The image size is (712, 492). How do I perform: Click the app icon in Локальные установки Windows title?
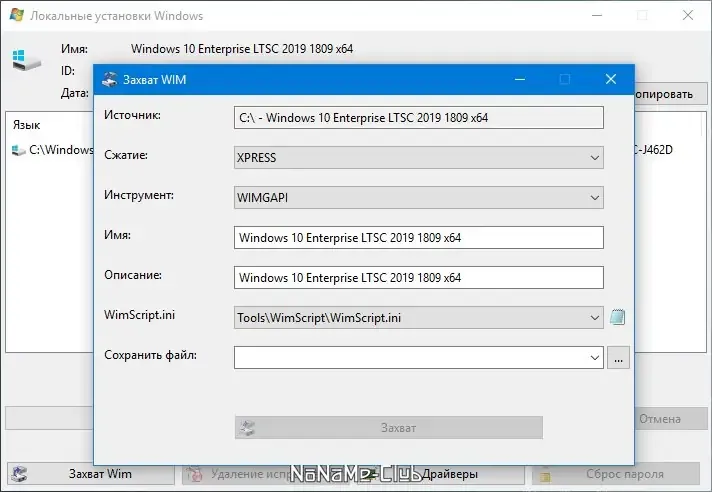click(16, 15)
